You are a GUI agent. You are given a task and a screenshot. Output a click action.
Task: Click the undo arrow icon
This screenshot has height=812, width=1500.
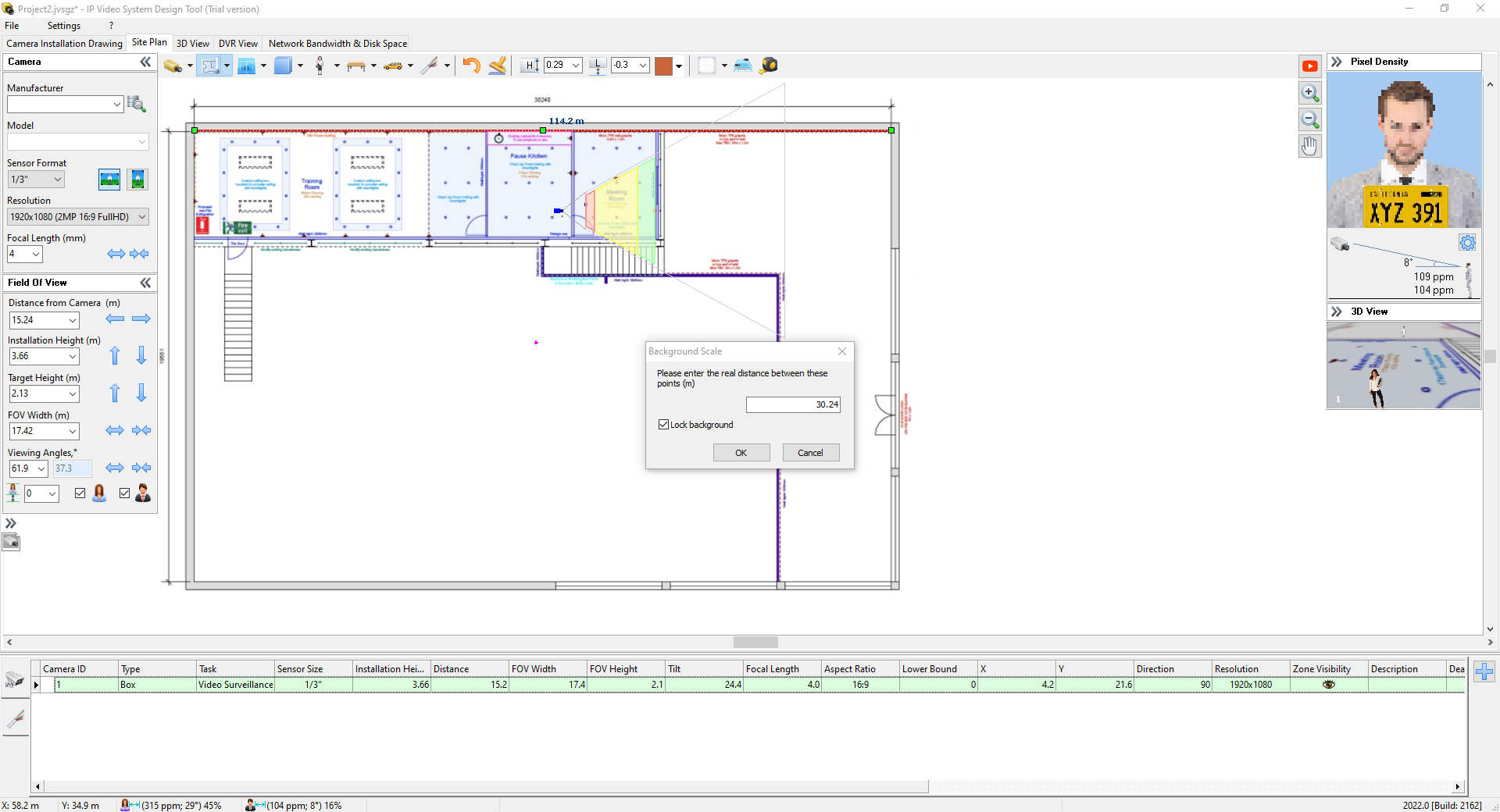pos(471,66)
